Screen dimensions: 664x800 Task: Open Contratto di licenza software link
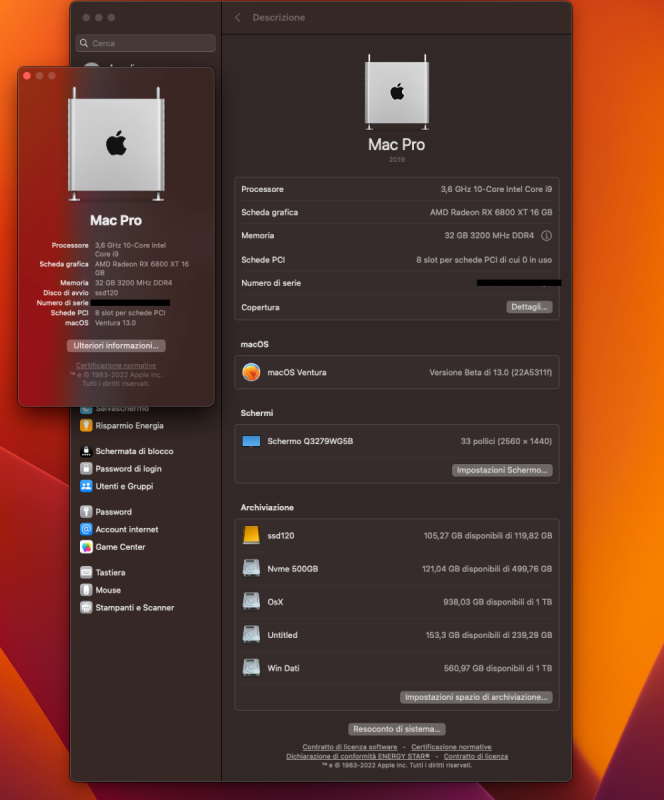click(350, 747)
